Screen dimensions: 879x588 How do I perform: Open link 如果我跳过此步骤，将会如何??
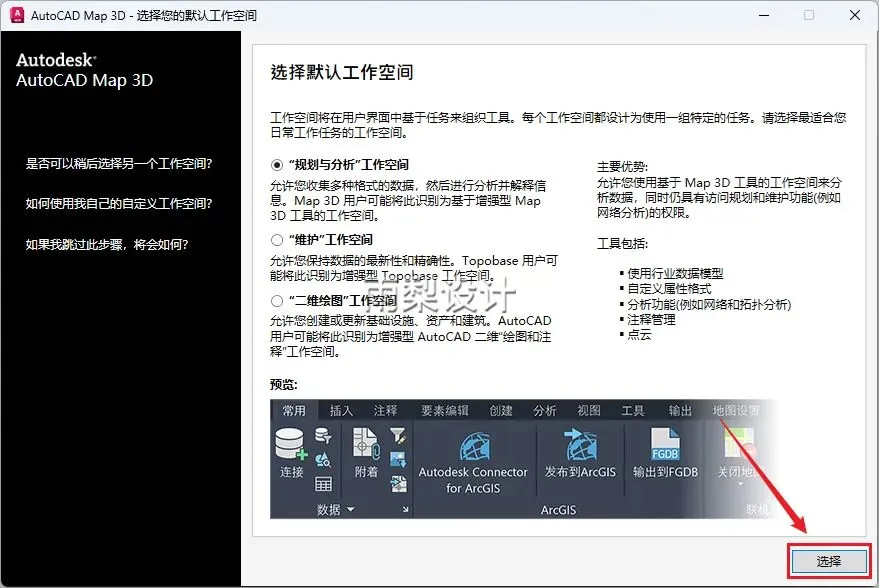(107, 244)
